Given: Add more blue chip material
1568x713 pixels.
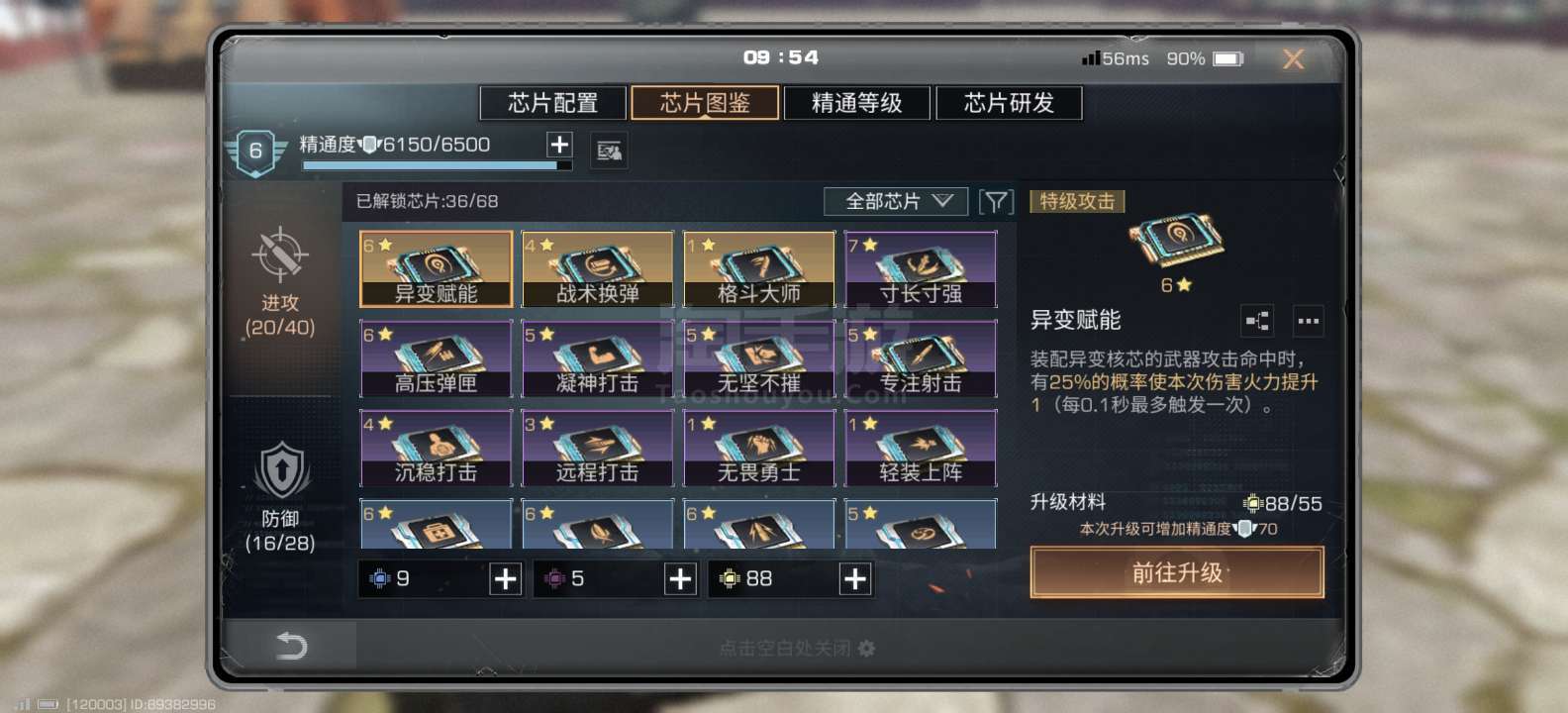Looking at the screenshot, I should point(505,579).
